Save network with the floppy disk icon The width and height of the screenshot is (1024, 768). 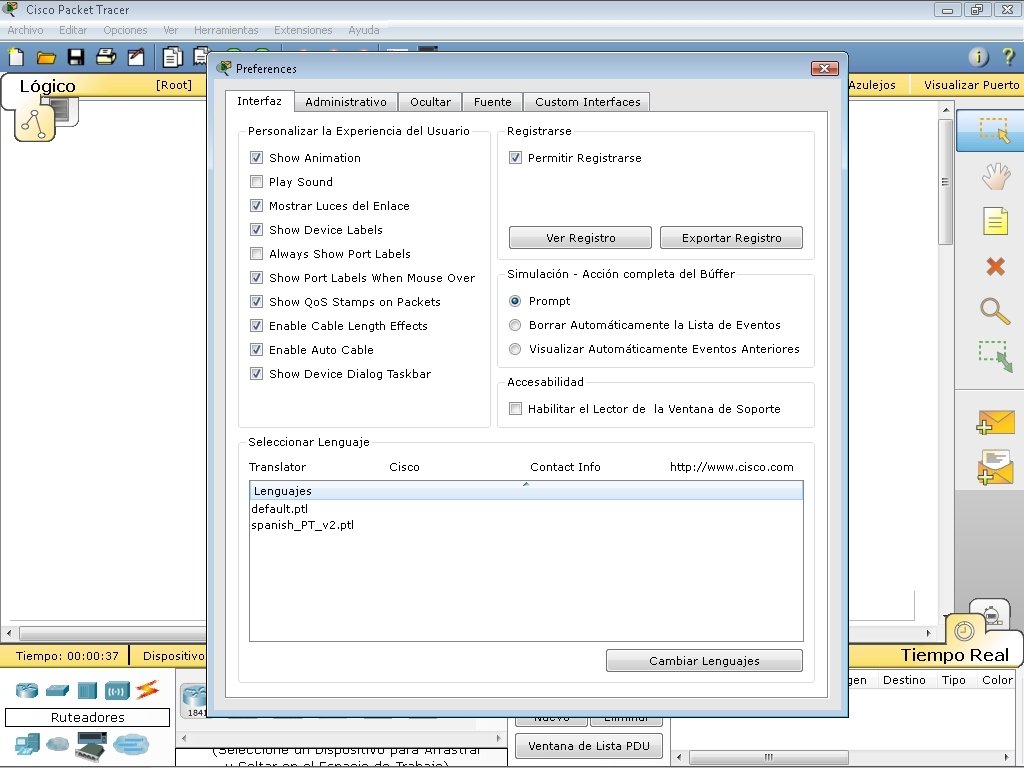76,57
